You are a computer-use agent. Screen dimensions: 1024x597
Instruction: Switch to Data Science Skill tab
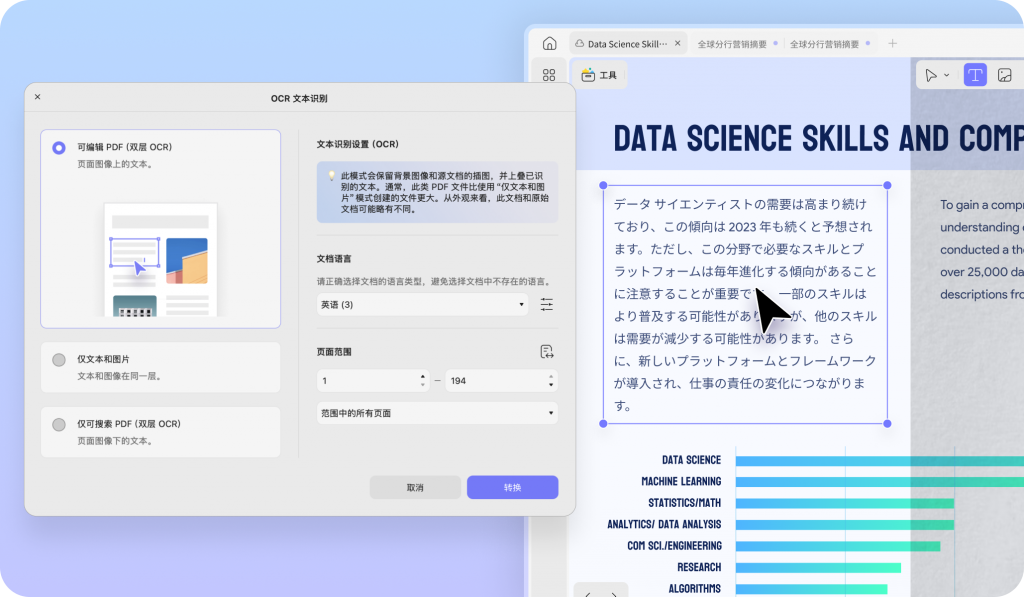628,44
